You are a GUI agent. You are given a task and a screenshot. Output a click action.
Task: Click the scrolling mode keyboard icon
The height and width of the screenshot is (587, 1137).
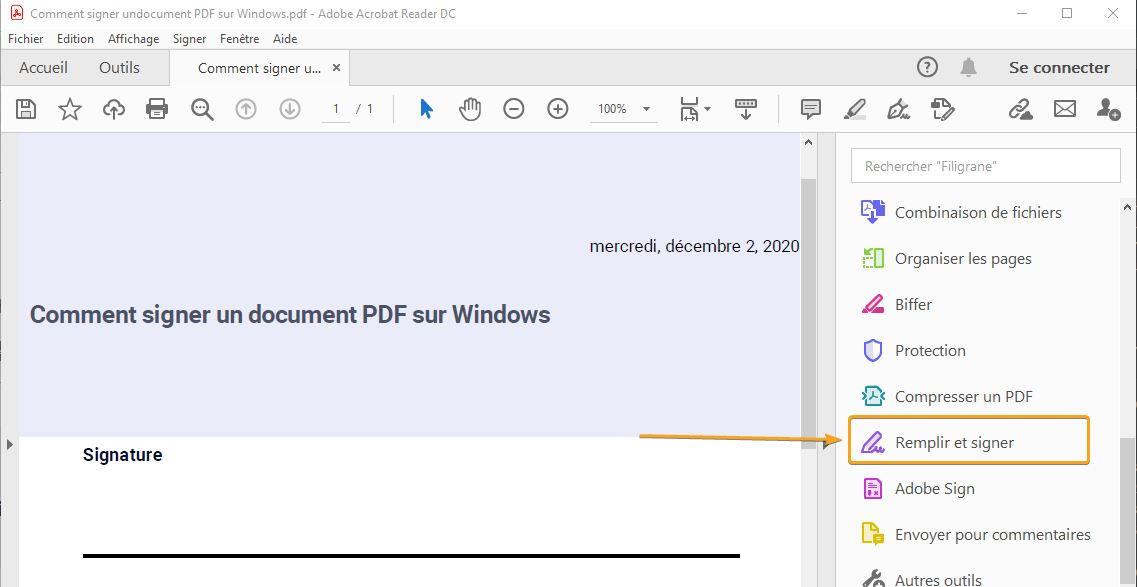(x=745, y=109)
